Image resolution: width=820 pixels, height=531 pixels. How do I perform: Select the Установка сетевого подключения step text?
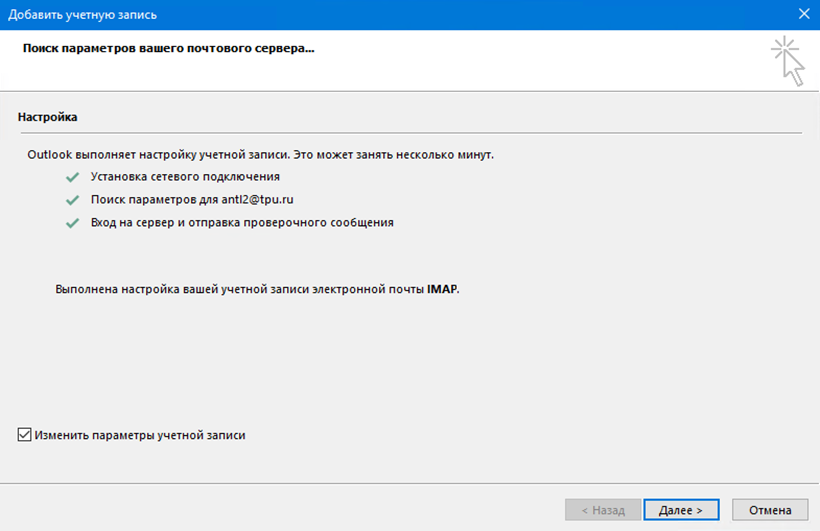click(185, 177)
